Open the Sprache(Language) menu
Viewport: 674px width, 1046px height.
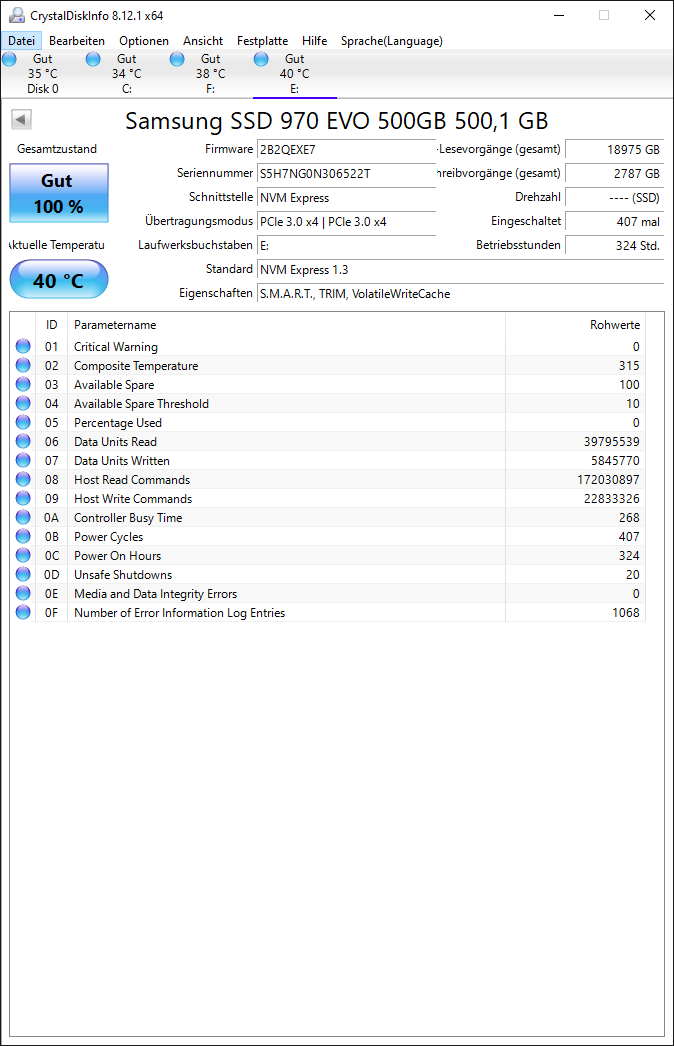[x=392, y=41]
